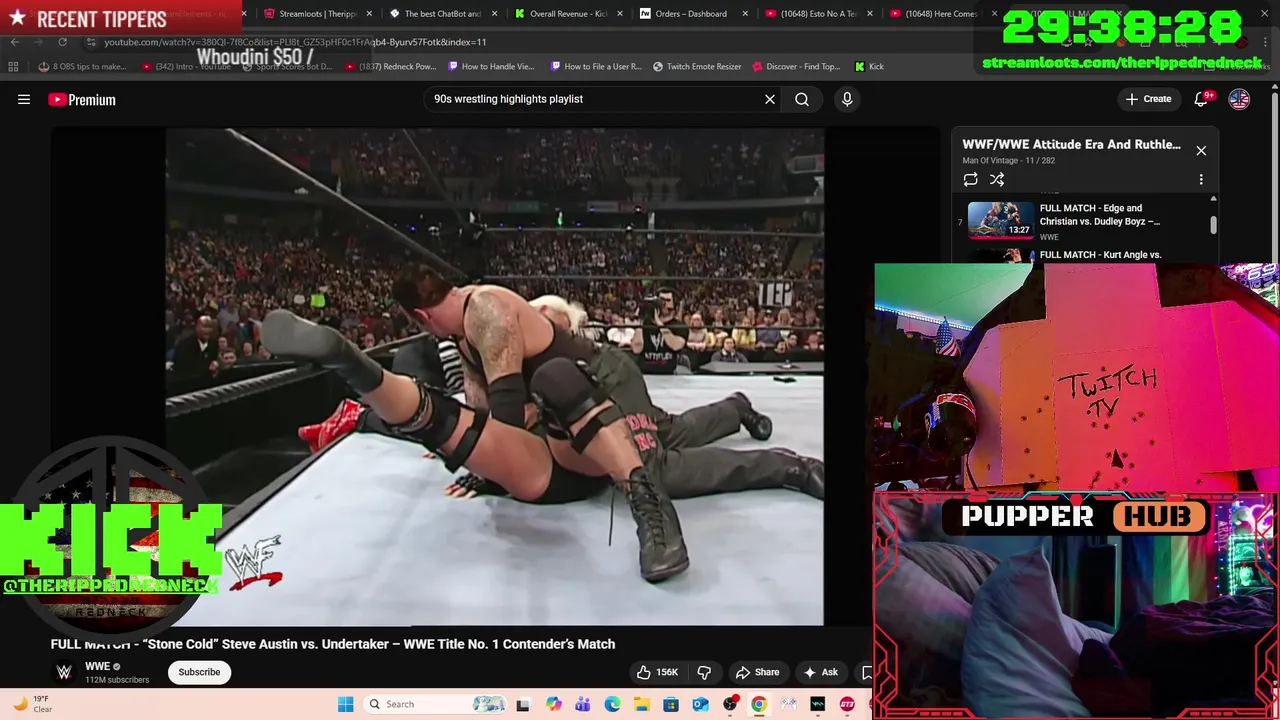Like the video with 156K likes

[658, 672]
